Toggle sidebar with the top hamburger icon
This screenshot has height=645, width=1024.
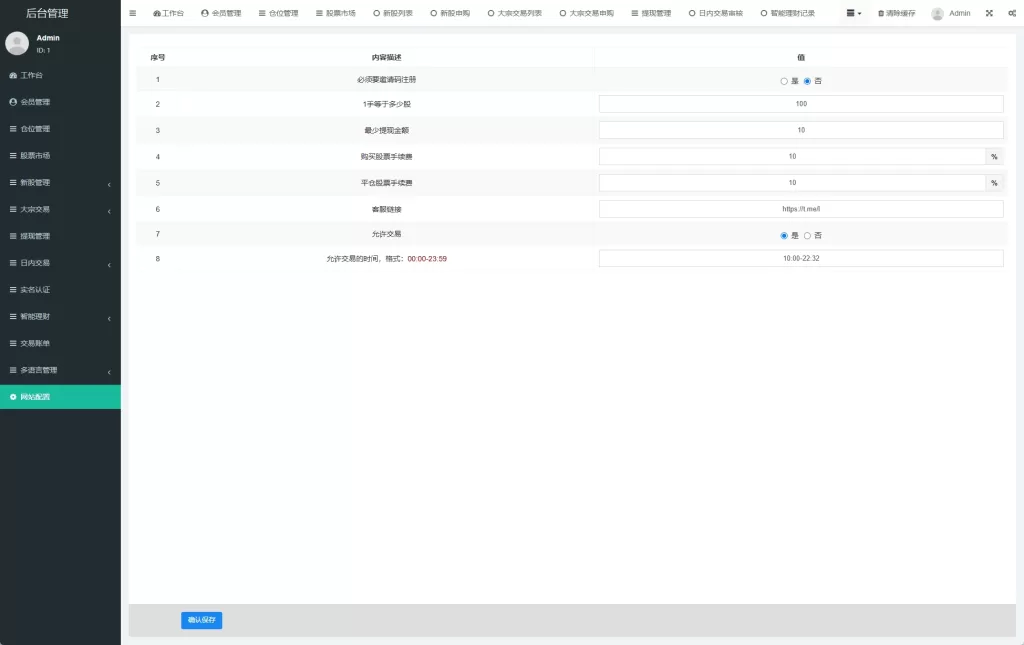point(133,13)
